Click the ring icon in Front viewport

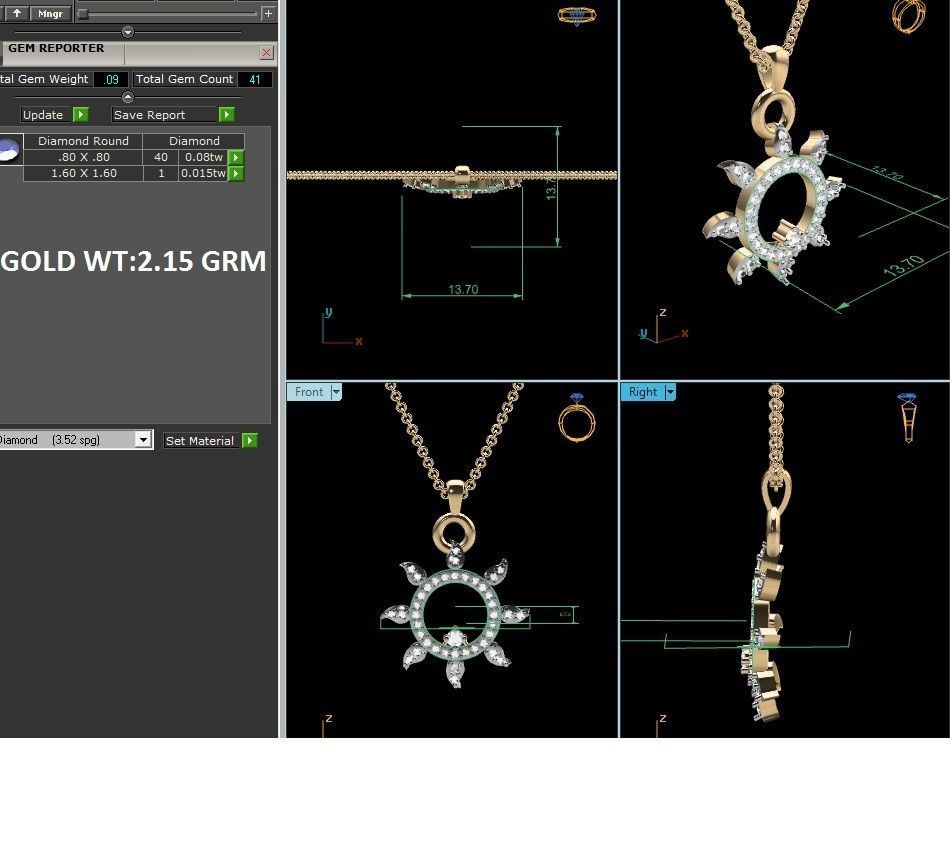pos(577,417)
